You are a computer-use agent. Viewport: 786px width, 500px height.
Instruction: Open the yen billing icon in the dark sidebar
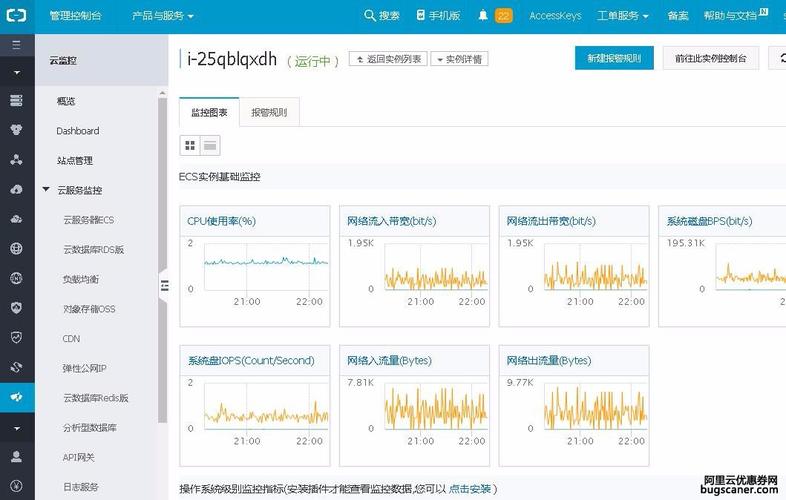pyautogui.click(x=17, y=485)
